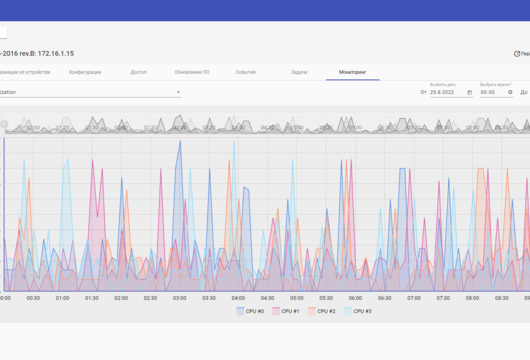Screen dimensions: 530x360
Task: Open the Обновление ПО tab
Action: [192, 72]
